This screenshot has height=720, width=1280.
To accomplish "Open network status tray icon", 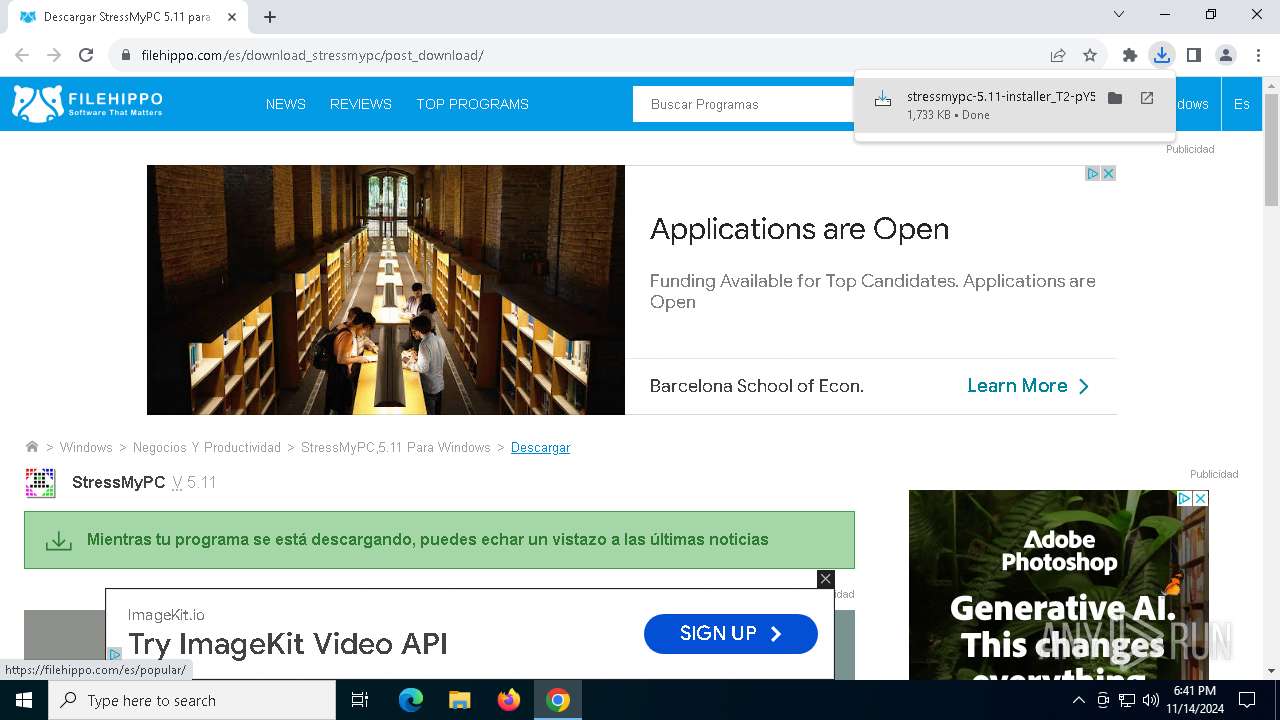I will click(1127, 700).
